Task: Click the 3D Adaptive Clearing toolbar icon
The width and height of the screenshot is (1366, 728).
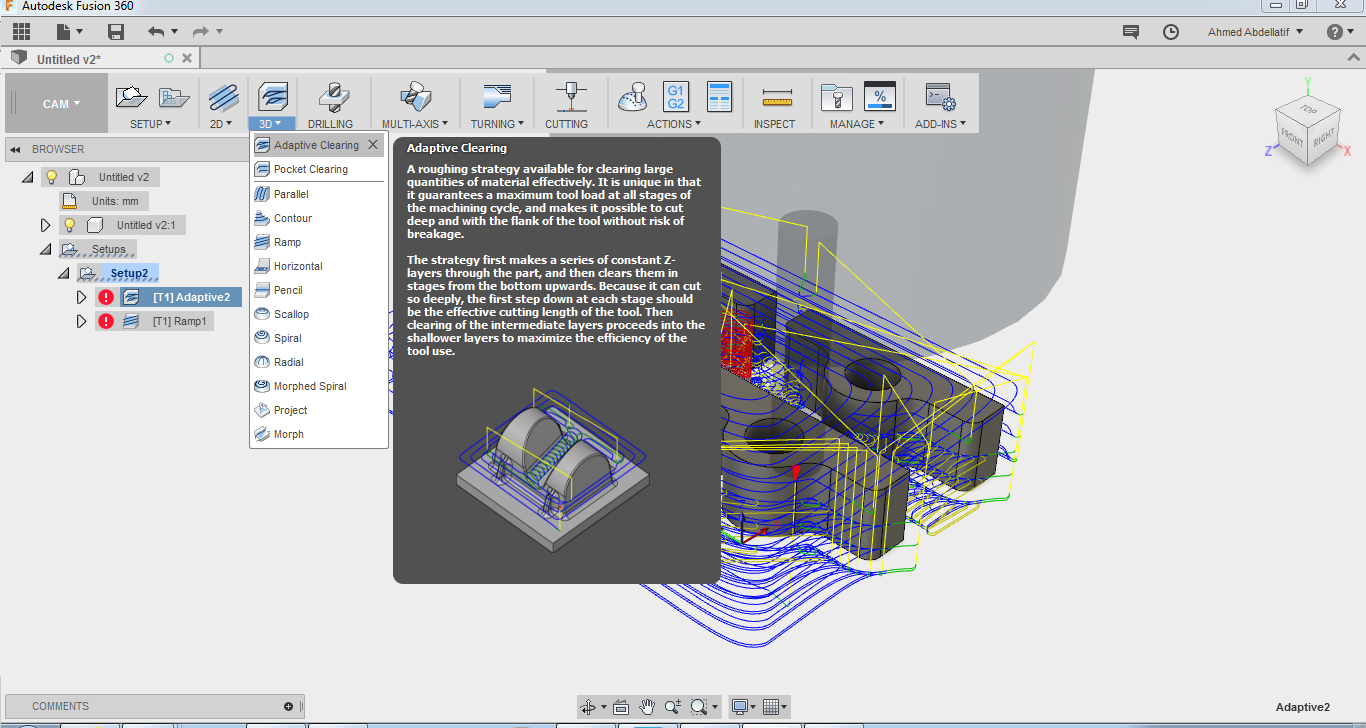Action: coord(273,97)
